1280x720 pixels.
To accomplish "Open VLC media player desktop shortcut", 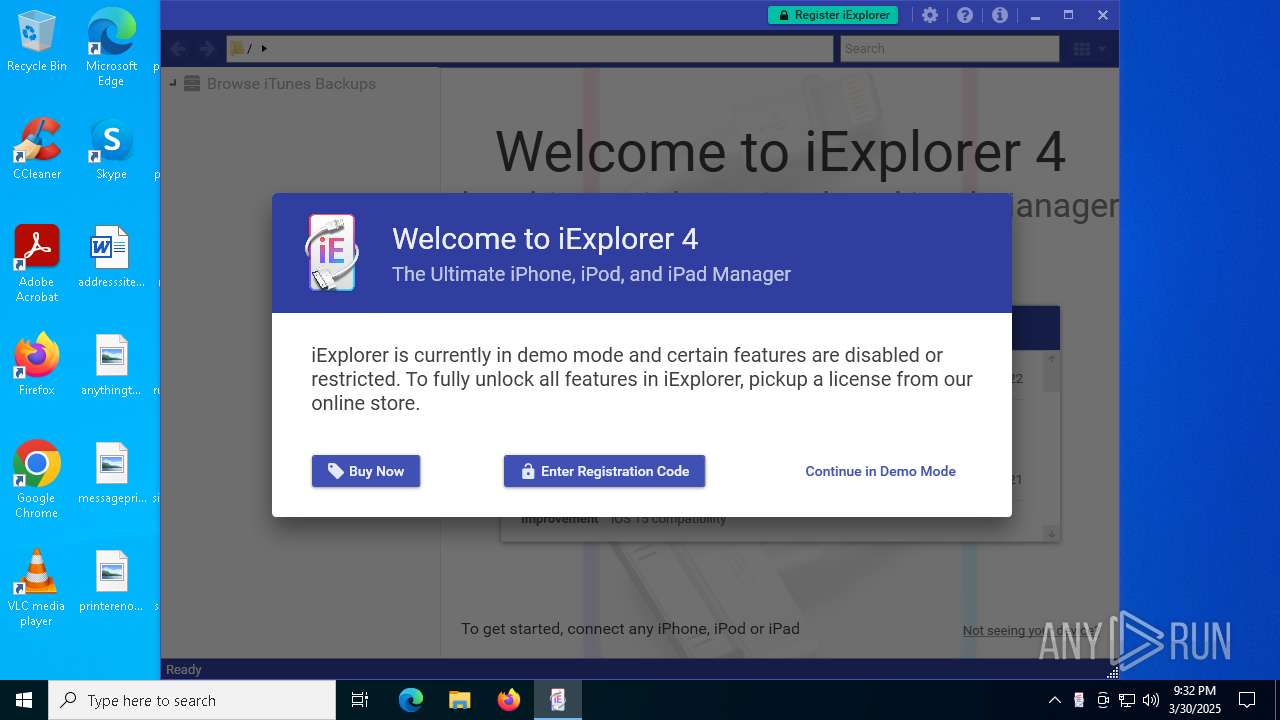I will pyautogui.click(x=37, y=588).
